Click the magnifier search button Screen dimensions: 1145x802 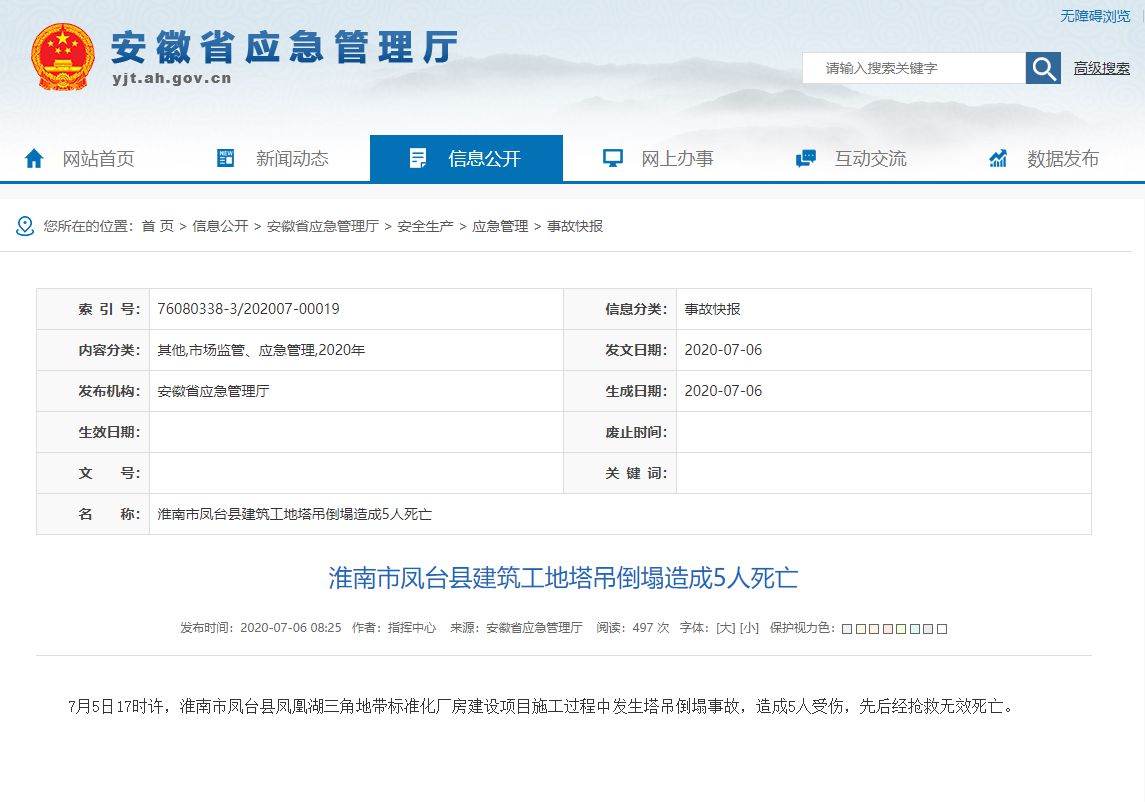click(x=1043, y=68)
